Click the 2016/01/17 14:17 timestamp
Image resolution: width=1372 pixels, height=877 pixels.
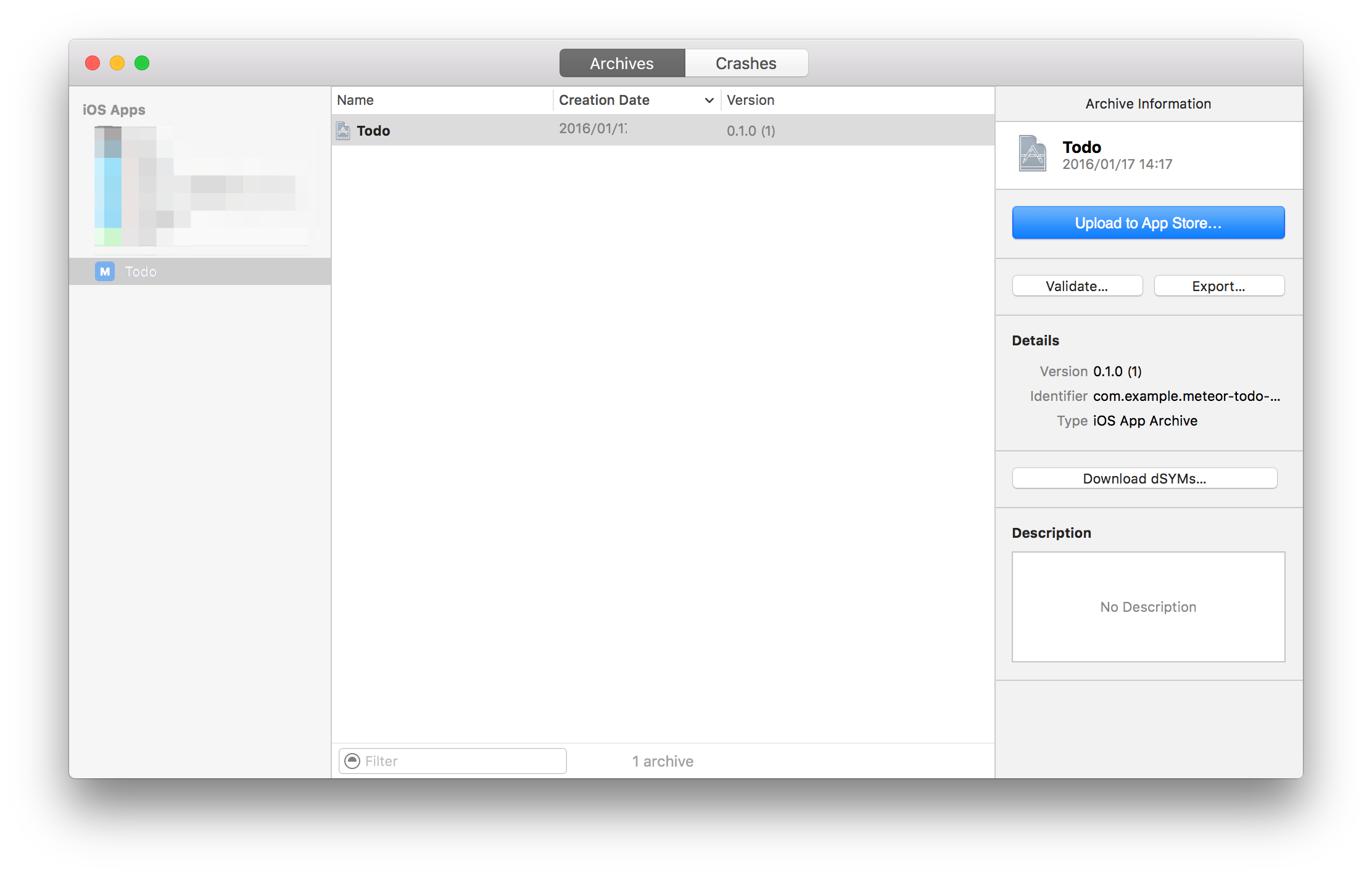coord(1117,164)
